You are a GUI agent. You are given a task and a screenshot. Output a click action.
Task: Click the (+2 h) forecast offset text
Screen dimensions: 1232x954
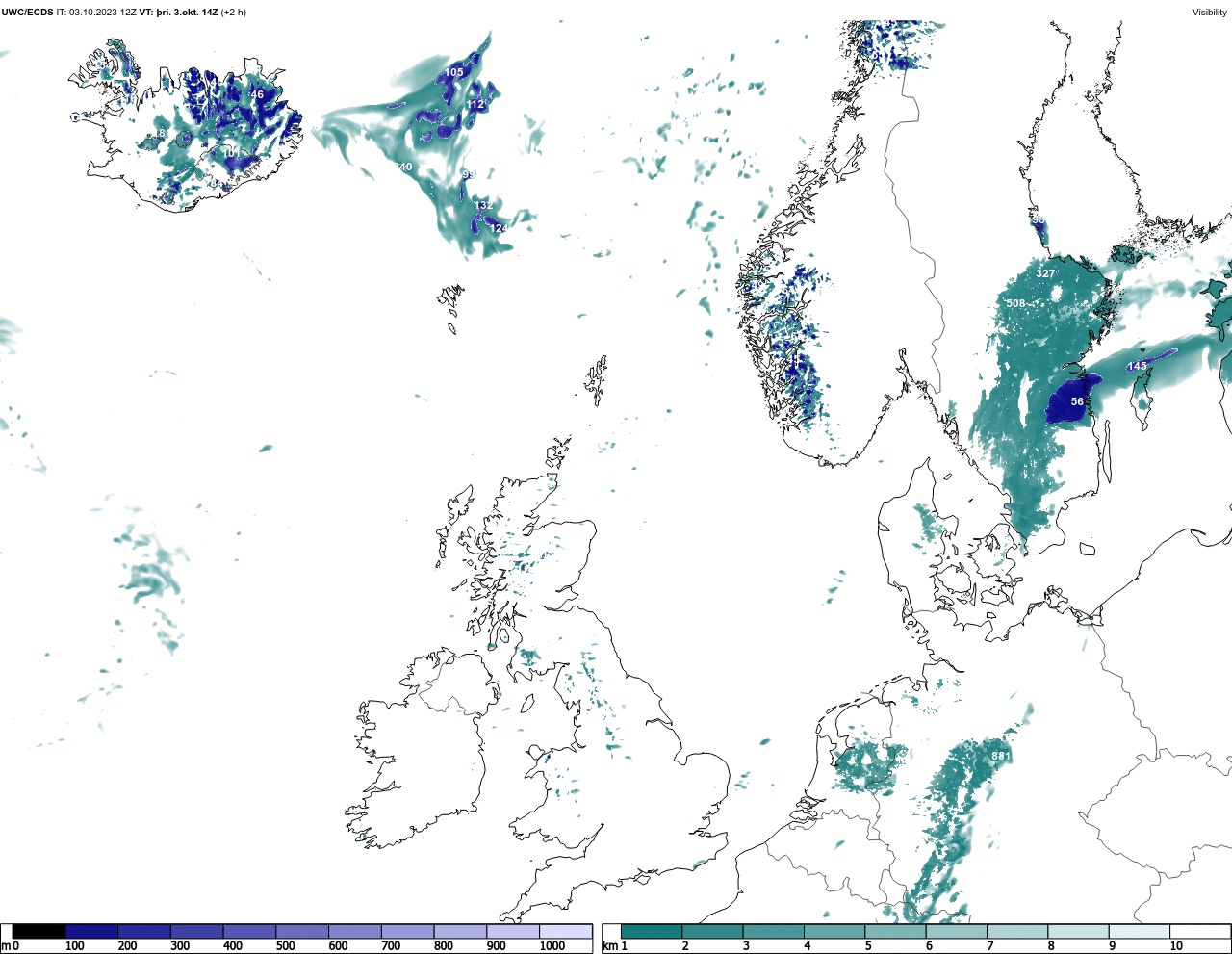(234, 13)
